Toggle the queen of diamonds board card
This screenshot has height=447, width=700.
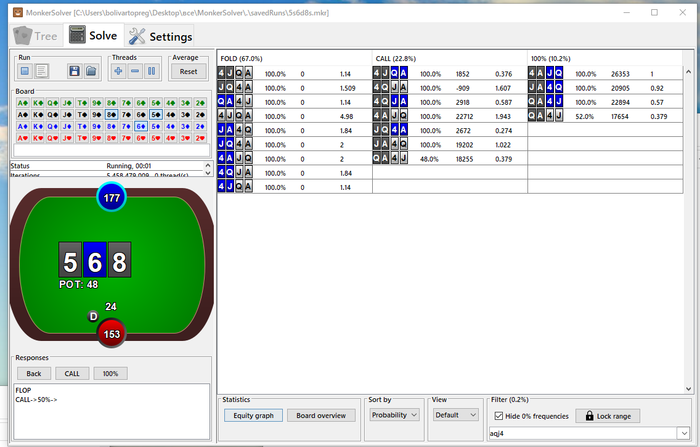click(52, 126)
